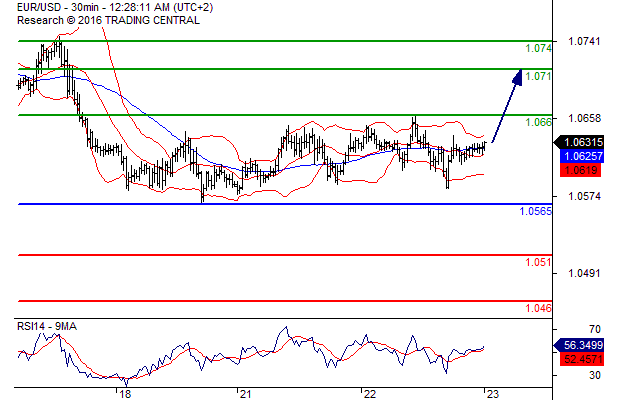The image size is (624, 409).
Task: Click the blue moving average tag 1.06257
Action: tap(582, 156)
